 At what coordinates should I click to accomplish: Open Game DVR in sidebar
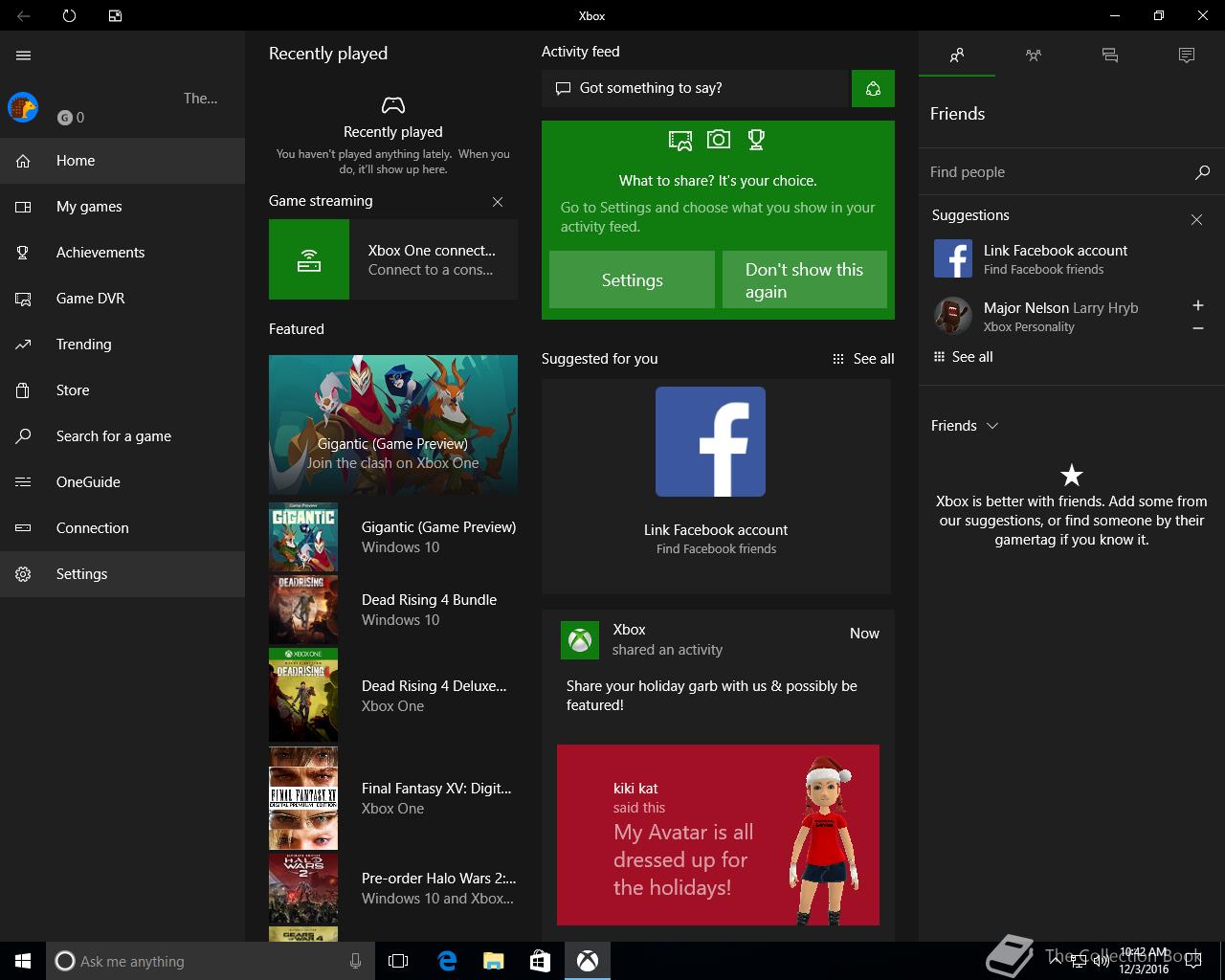pyautogui.click(x=122, y=299)
